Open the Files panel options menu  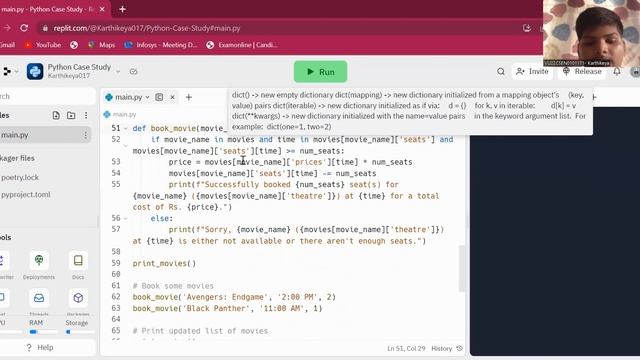tap(86, 116)
